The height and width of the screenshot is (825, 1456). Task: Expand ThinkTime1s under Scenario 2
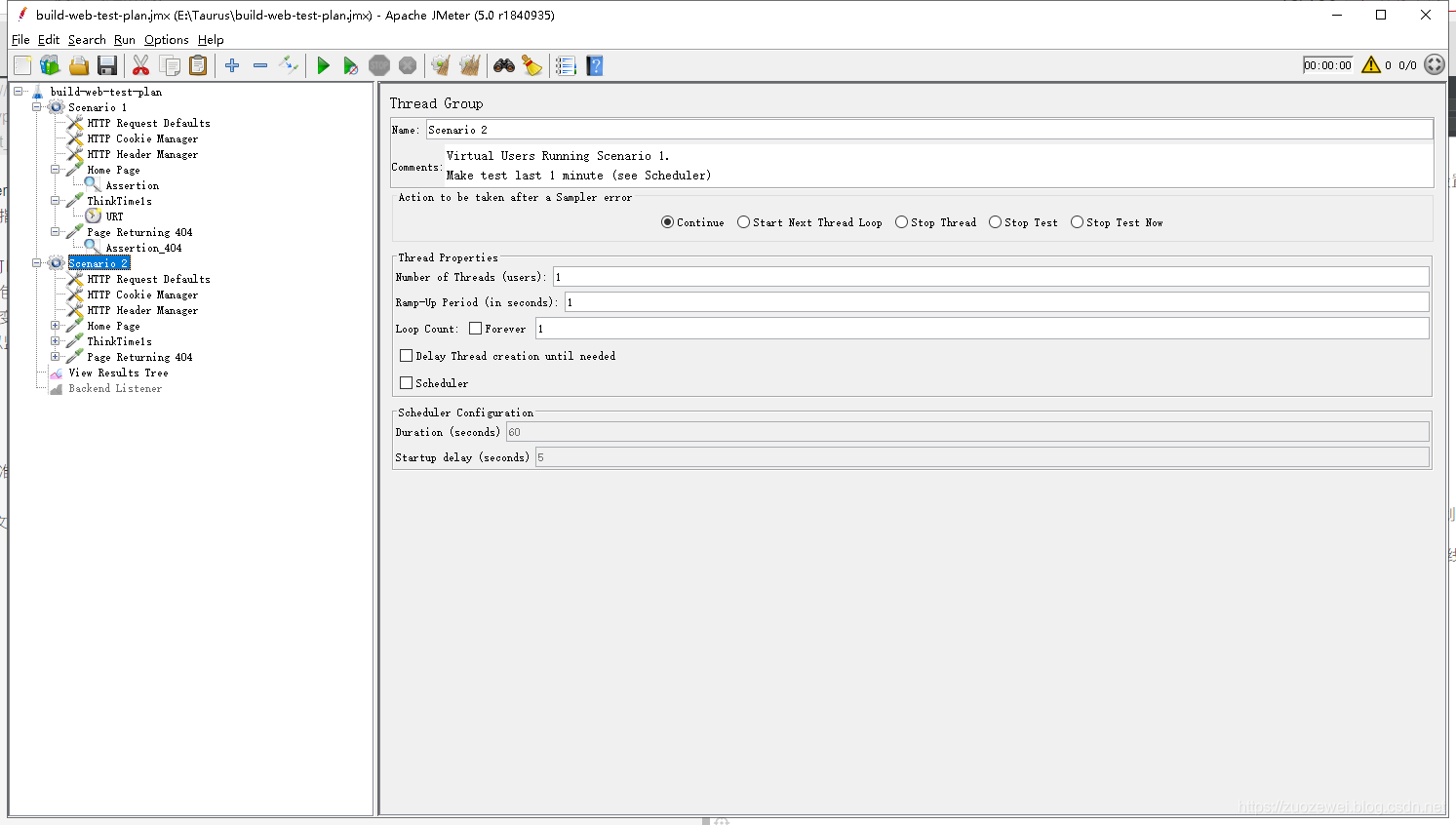pos(55,341)
